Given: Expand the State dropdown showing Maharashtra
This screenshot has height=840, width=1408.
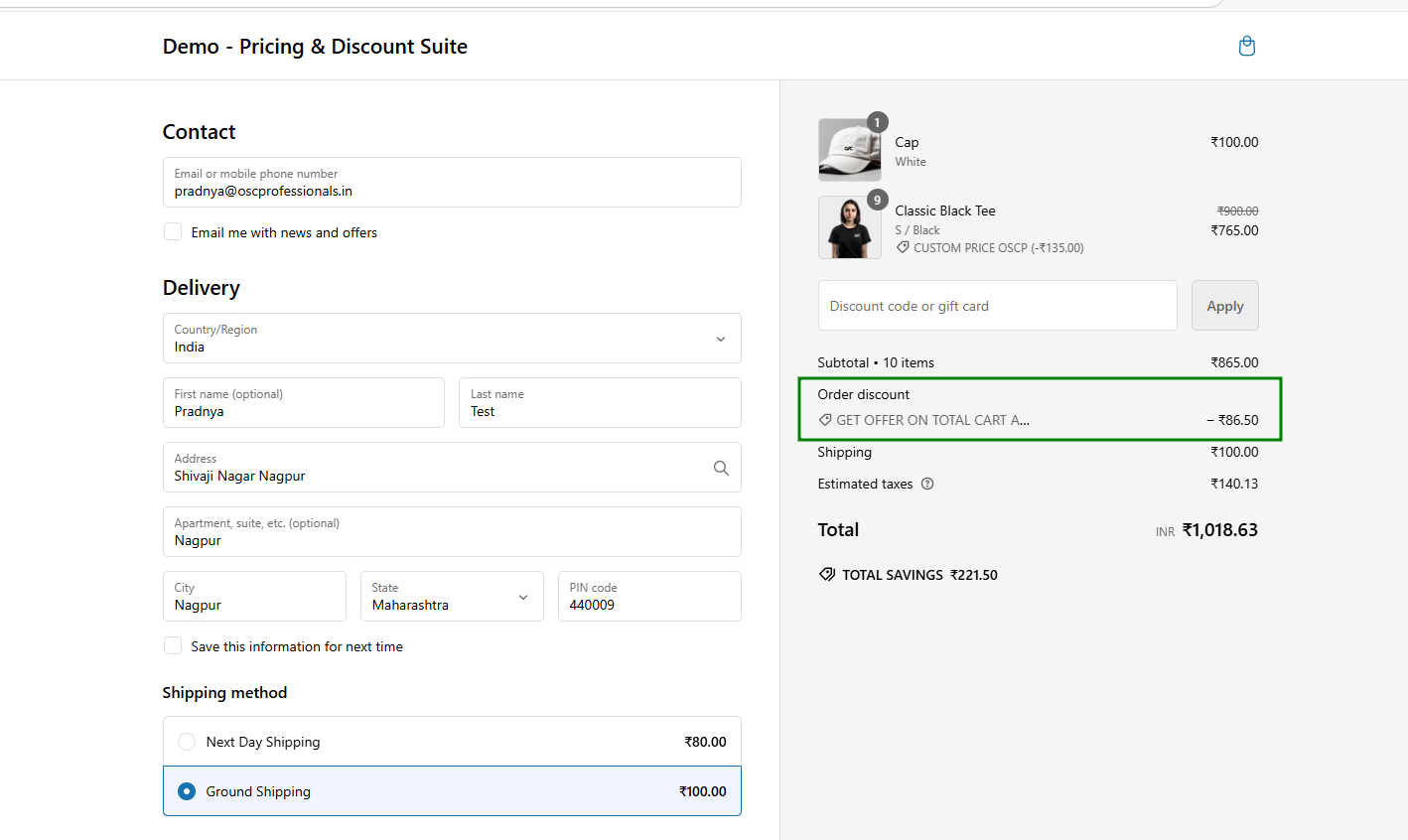Looking at the screenshot, I should pyautogui.click(x=452, y=597).
